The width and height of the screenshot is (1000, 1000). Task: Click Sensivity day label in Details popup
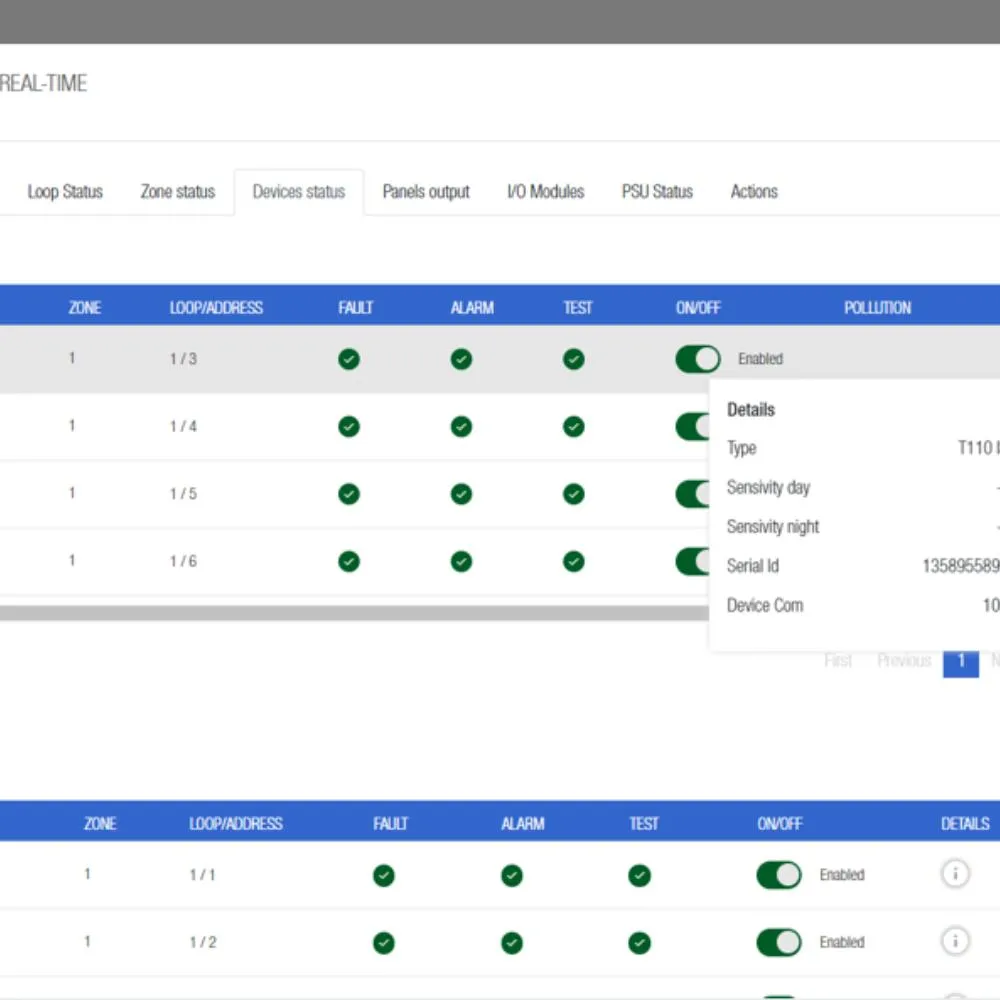click(768, 488)
